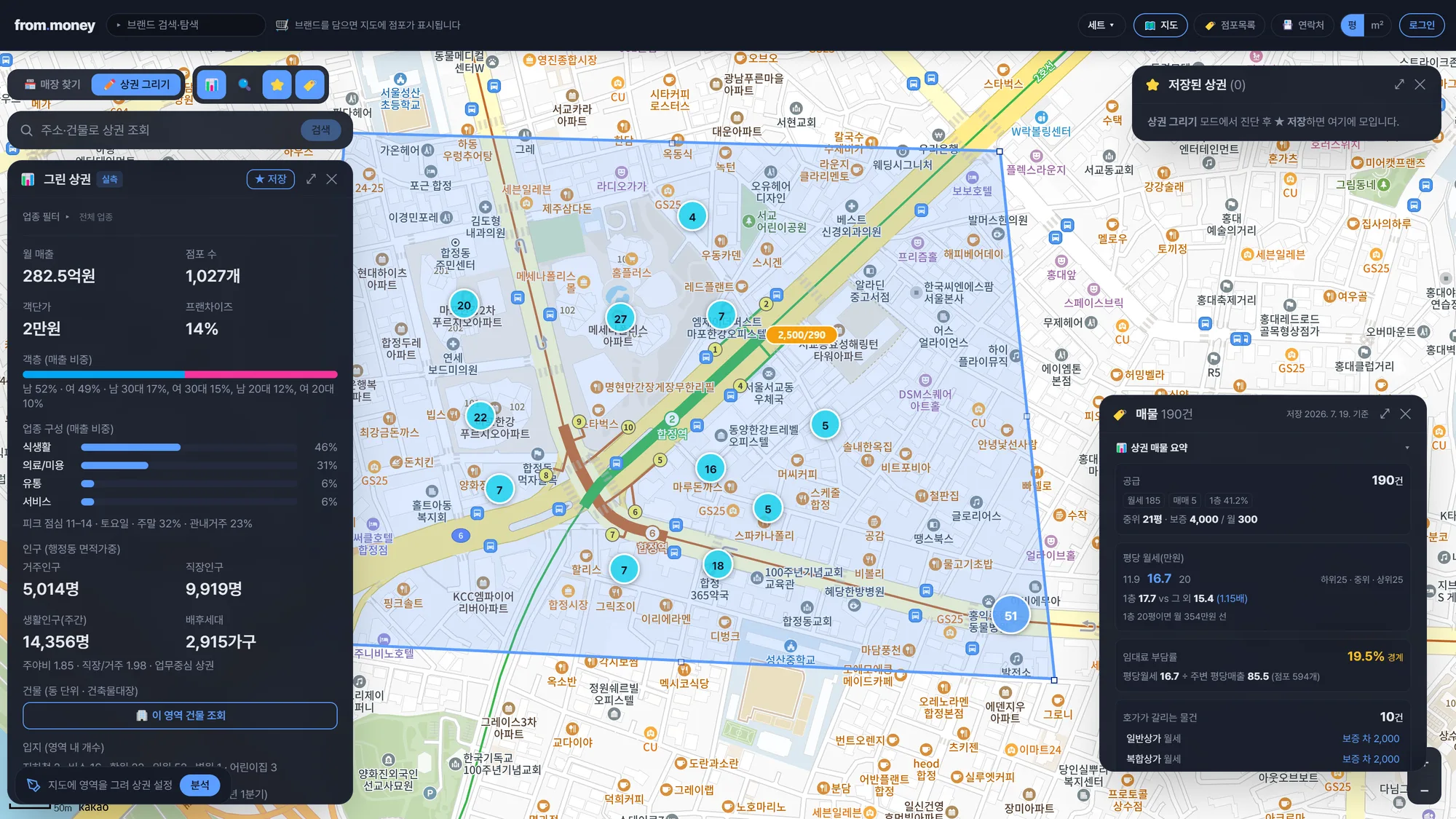Save the drawn area with ★ 저장
The height and width of the screenshot is (819, 1456).
271,179
